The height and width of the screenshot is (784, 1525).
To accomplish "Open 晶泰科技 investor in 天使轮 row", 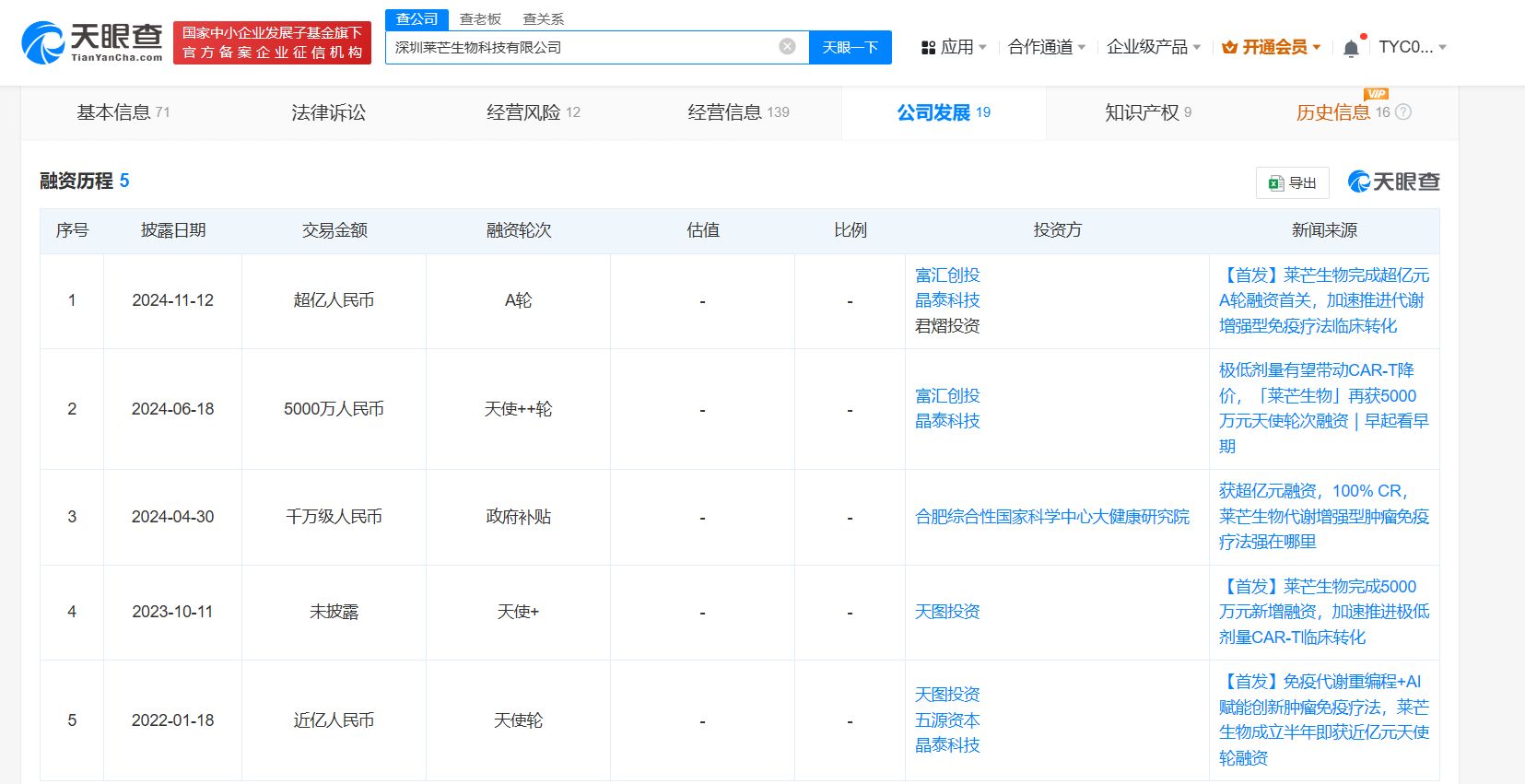I will coord(947,745).
